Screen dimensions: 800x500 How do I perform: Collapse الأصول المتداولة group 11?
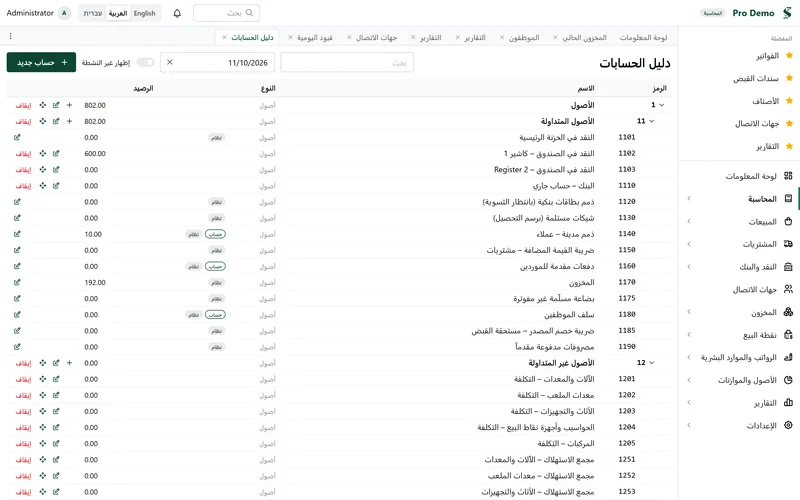[x=652, y=121]
